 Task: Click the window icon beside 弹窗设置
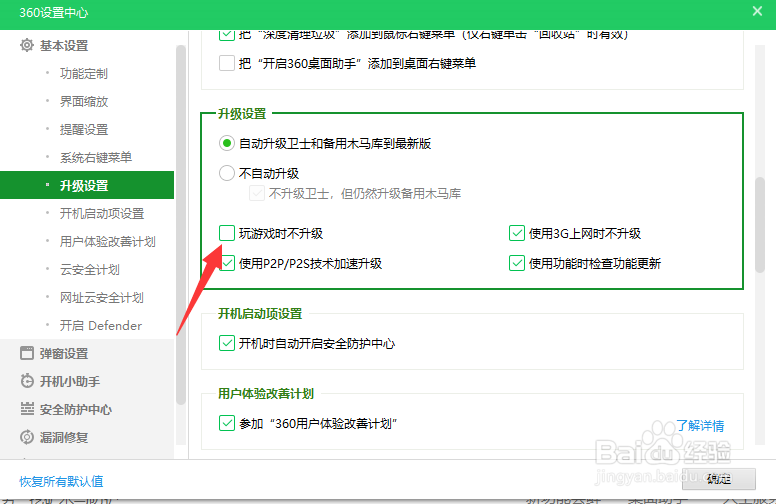[x=27, y=353]
